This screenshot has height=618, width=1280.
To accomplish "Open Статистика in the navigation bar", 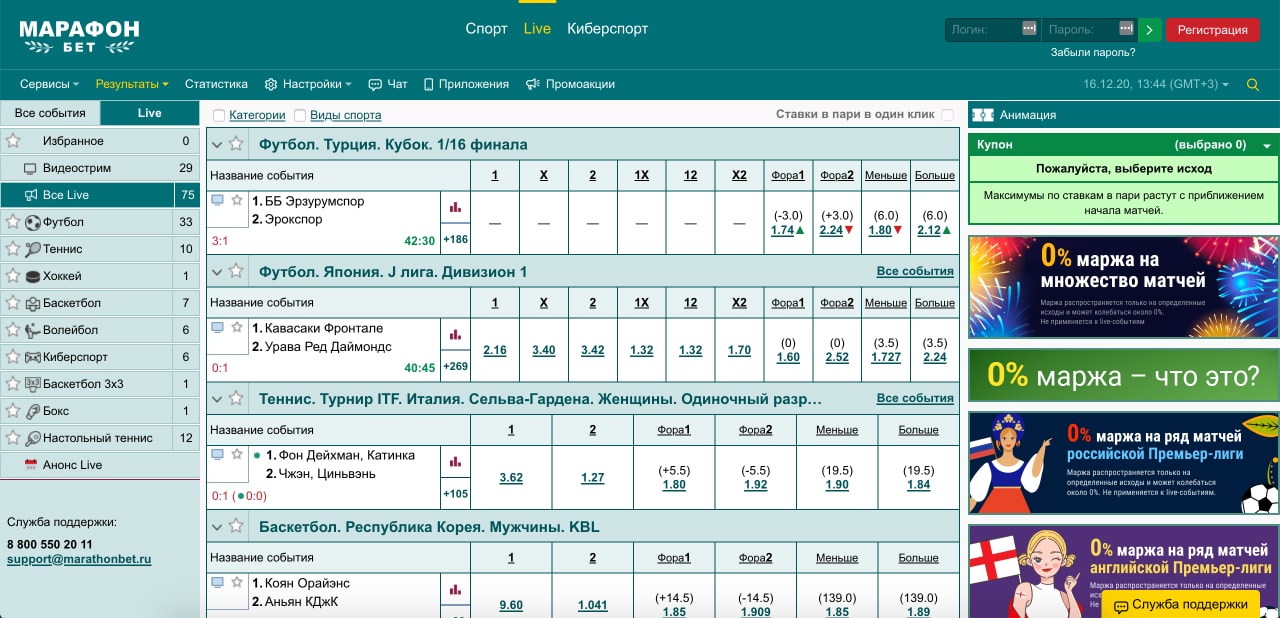I will click(x=216, y=85).
